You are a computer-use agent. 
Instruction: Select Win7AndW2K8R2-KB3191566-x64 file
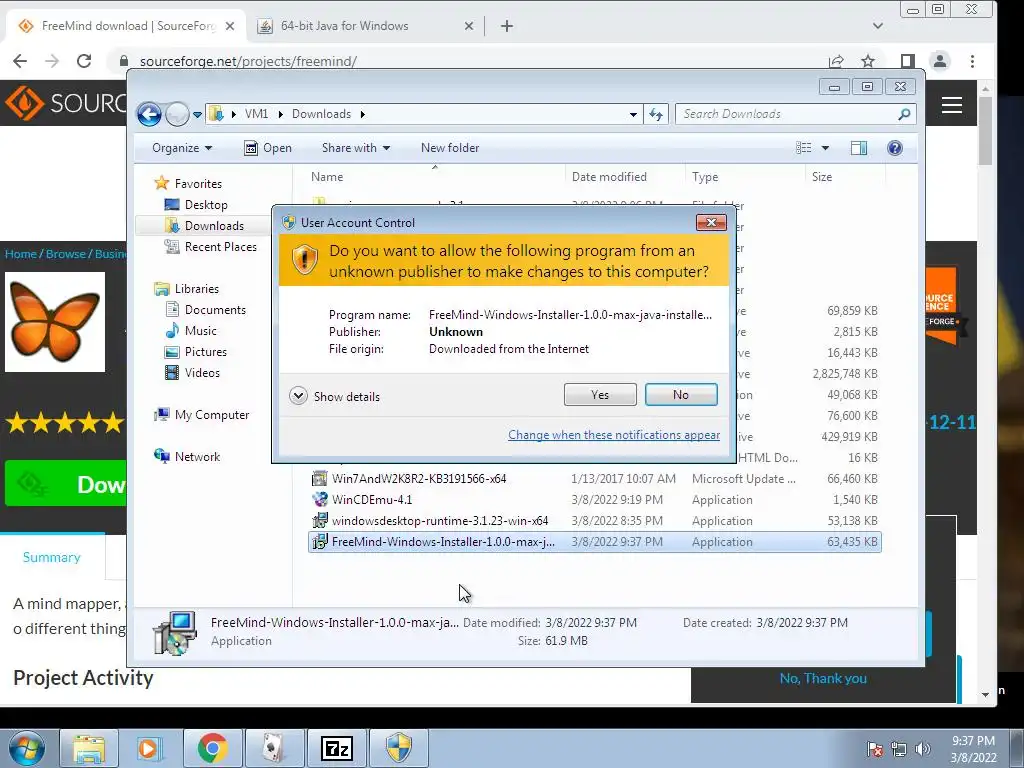[x=594, y=479]
